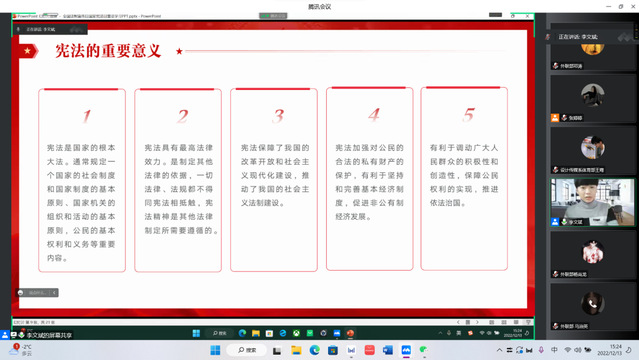Select Tencent Meeting icon on host taskbar
Screen dimensions: 639x360
point(406,350)
